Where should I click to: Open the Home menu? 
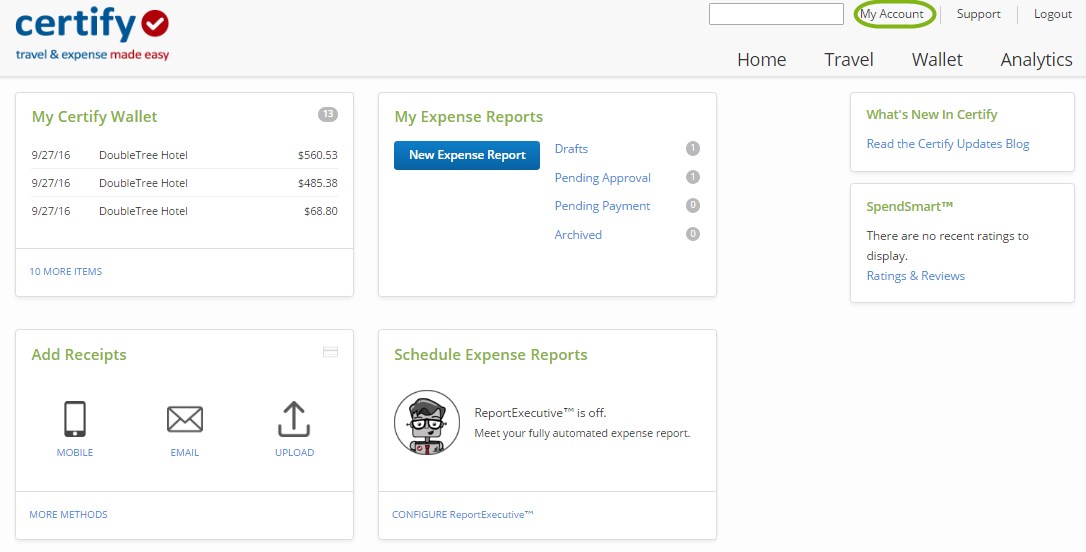761,60
